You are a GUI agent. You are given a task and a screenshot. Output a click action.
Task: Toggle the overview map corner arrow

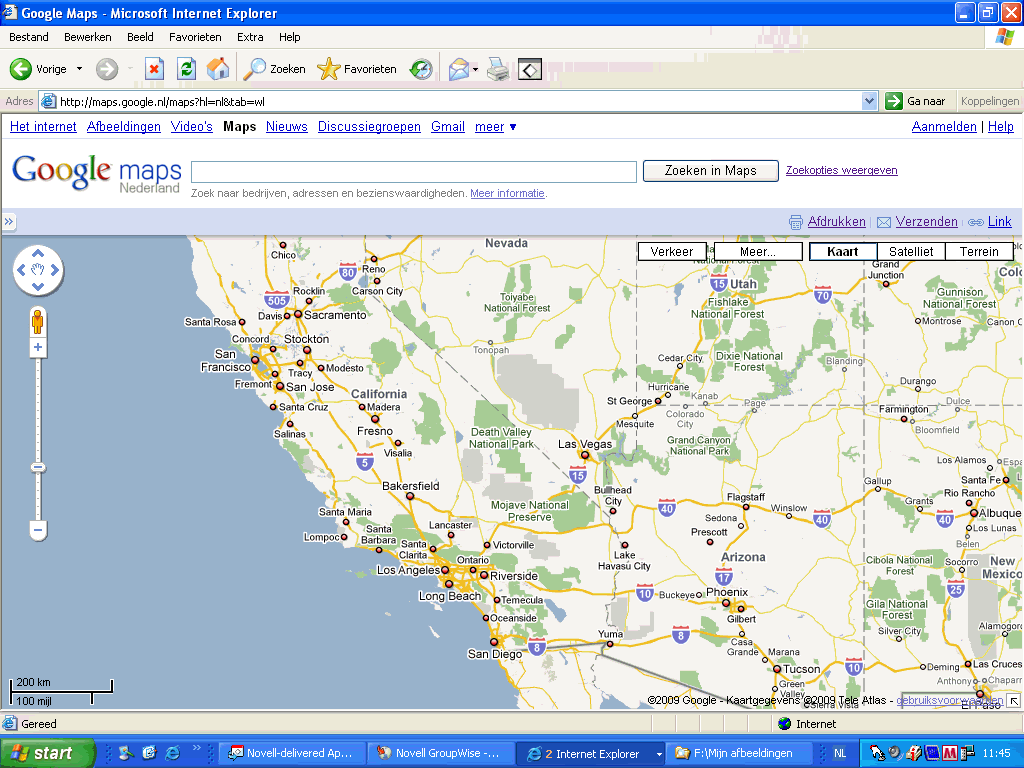(x=1014, y=701)
